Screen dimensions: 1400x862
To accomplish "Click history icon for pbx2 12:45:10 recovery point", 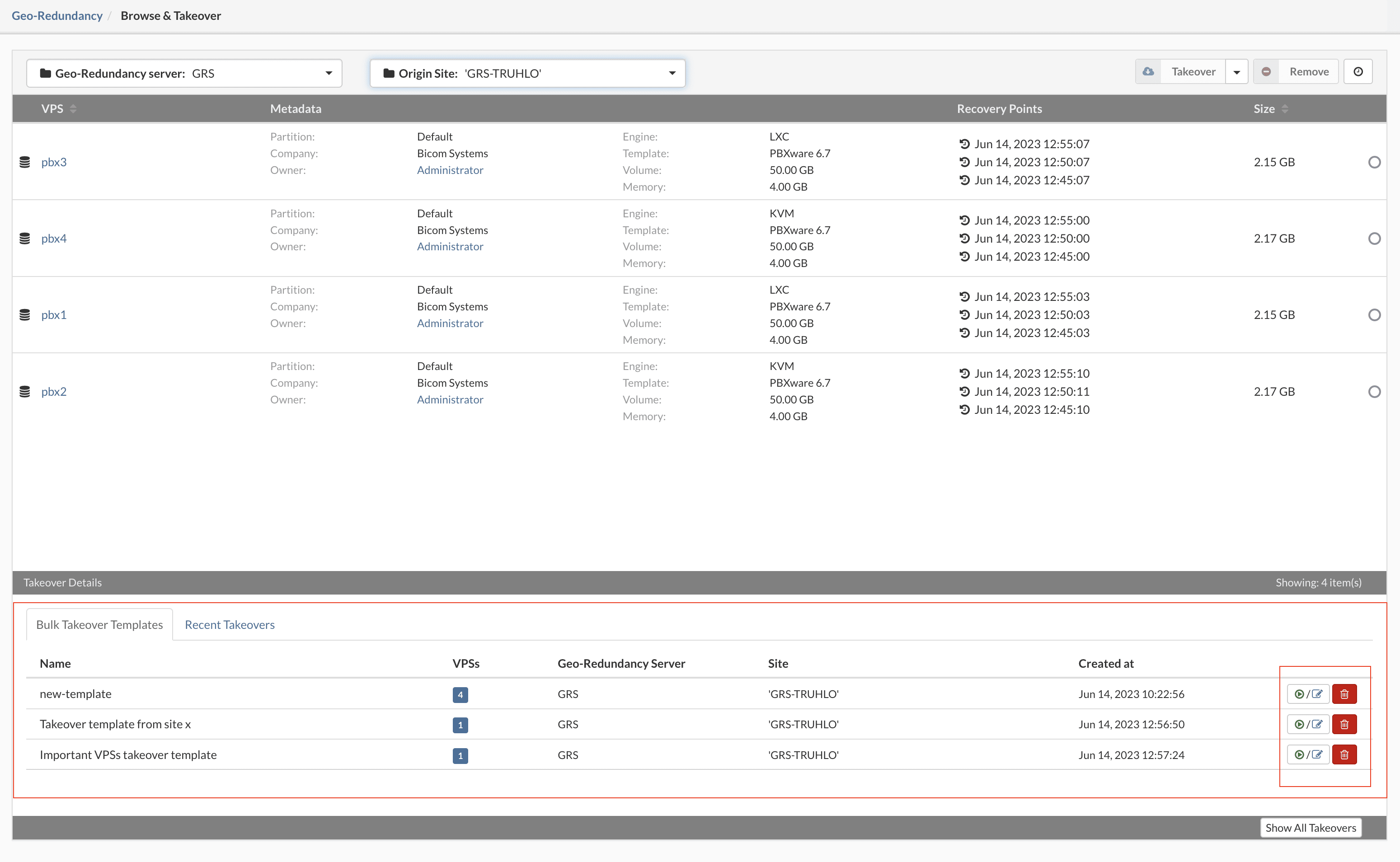I will click(x=964, y=410).
